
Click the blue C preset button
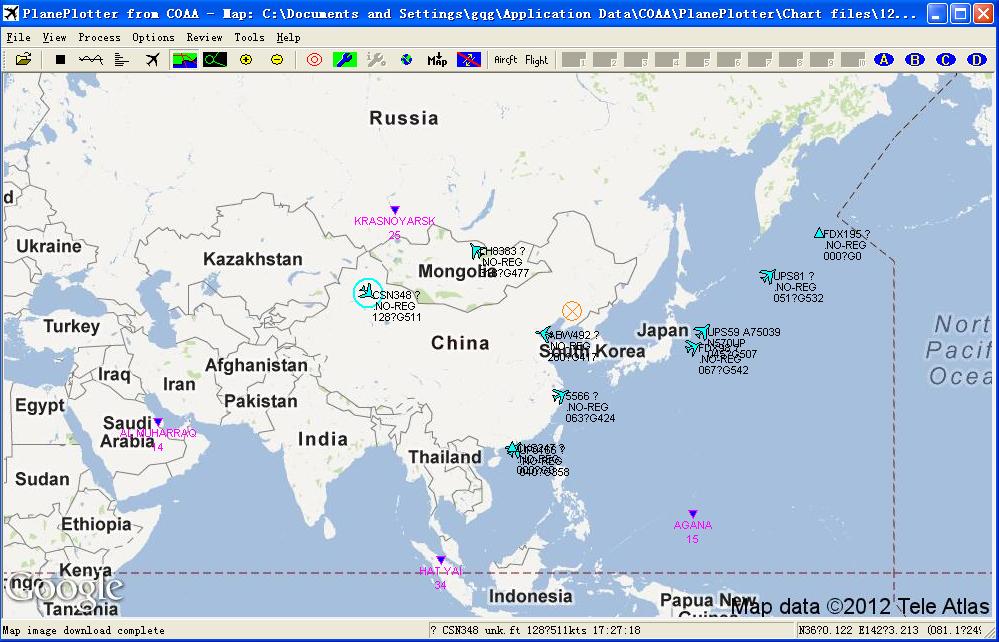[945, 60]
